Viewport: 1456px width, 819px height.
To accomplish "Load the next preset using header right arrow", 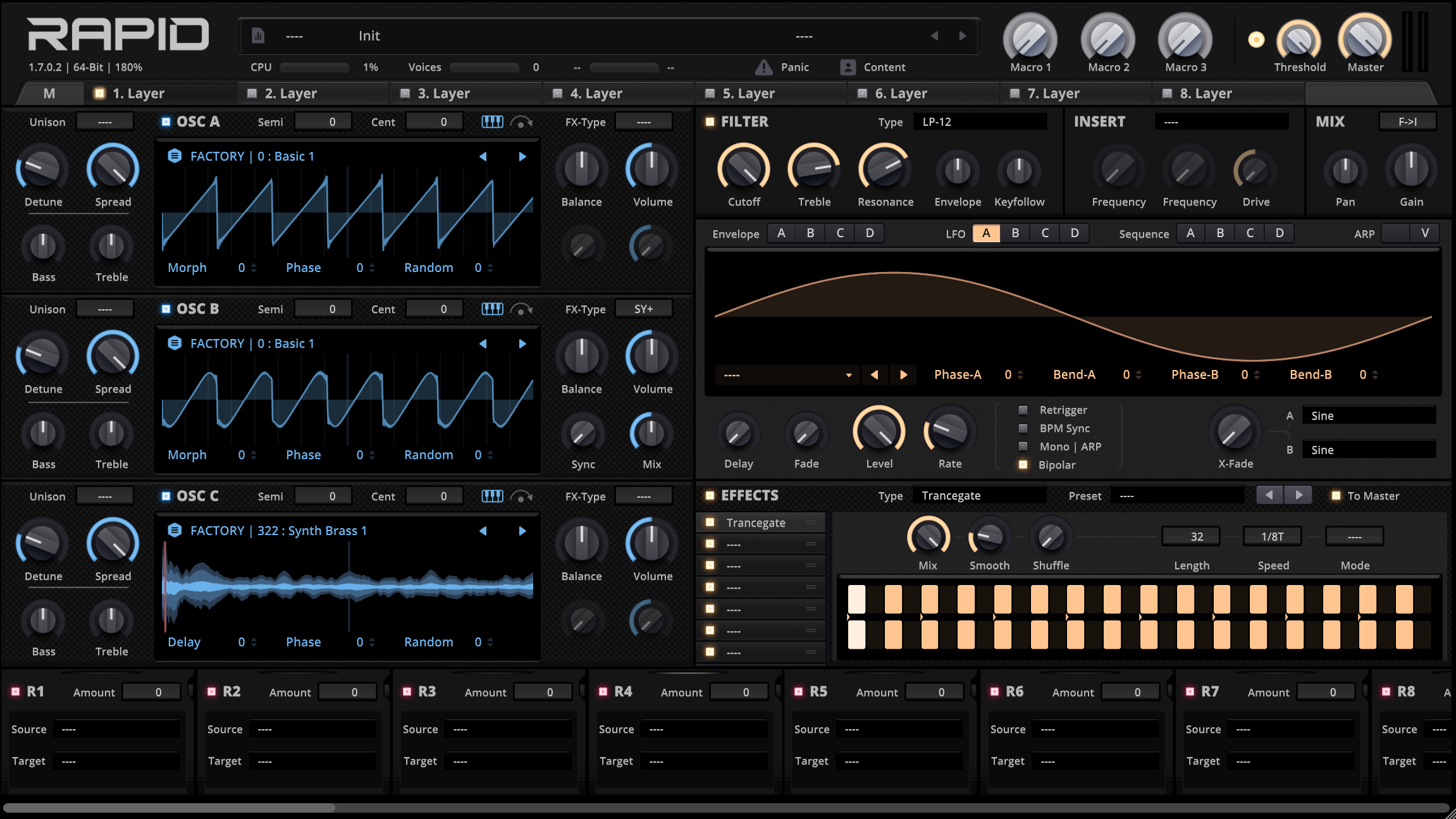I will (962, 36).
